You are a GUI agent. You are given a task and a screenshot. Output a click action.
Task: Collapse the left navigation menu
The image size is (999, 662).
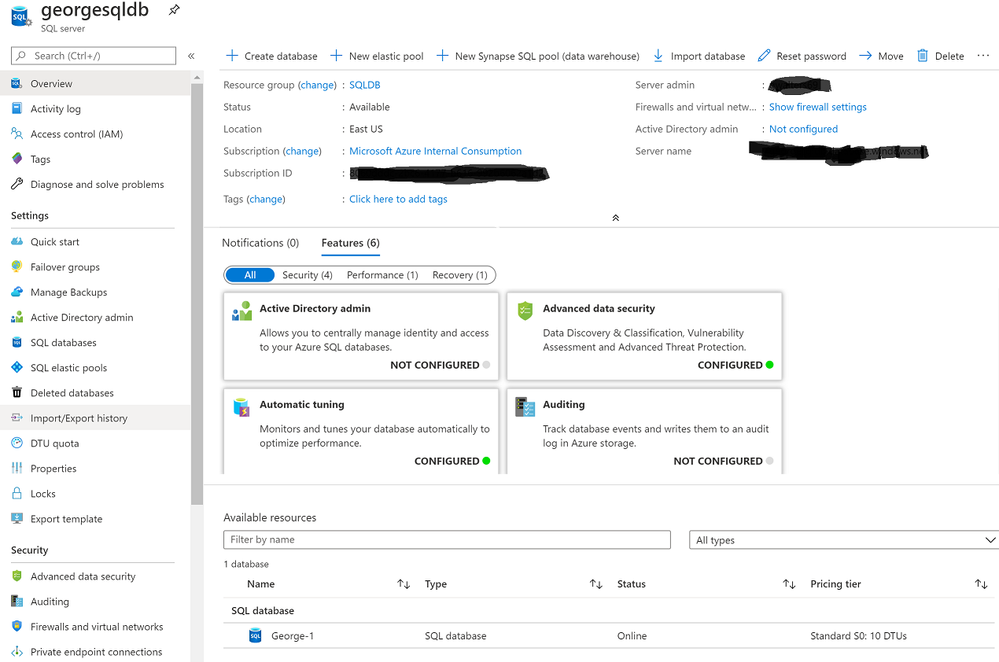pyautogui.click(x=191, y=56)
